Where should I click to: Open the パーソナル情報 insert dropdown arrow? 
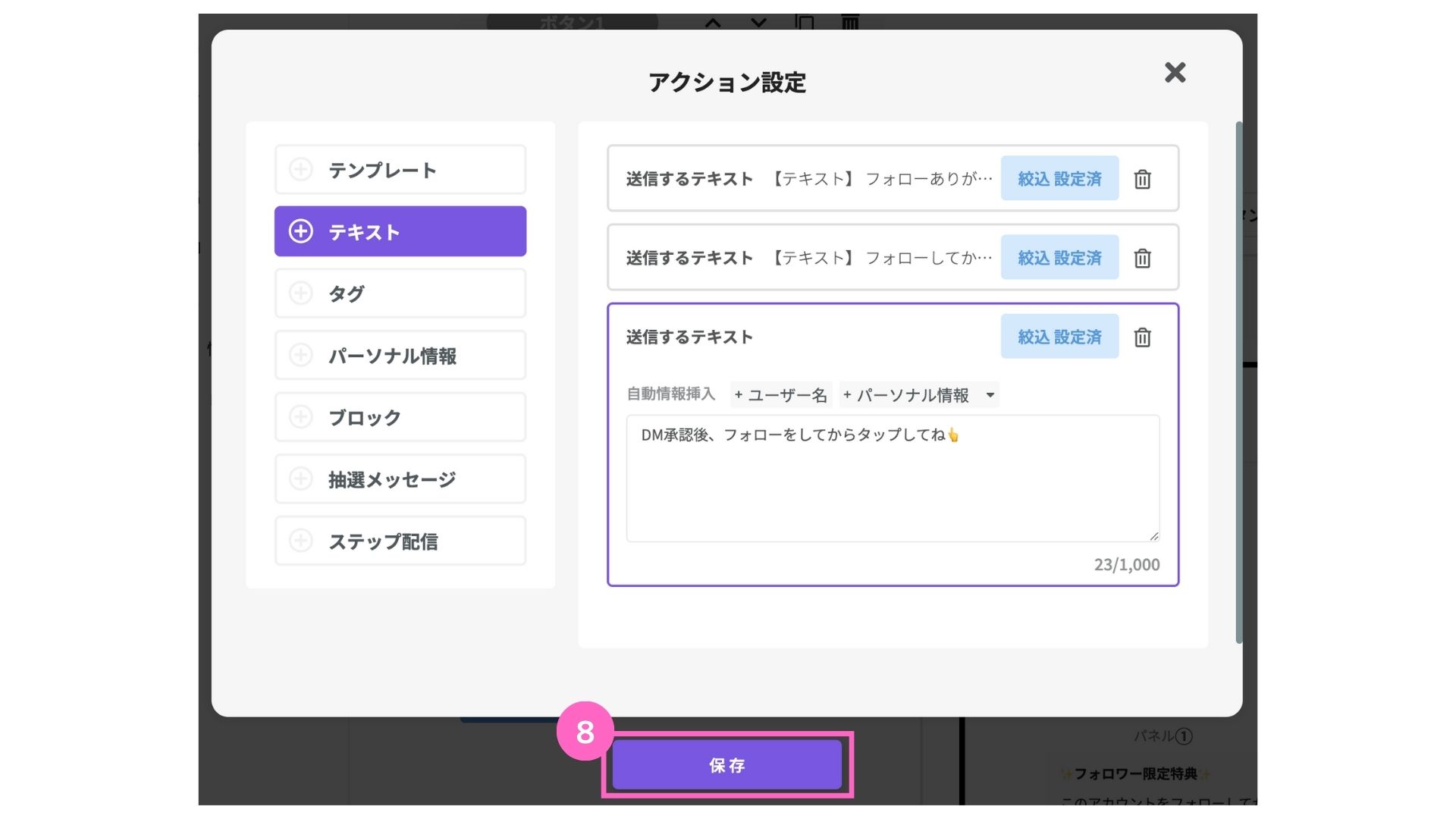(990, 395)
